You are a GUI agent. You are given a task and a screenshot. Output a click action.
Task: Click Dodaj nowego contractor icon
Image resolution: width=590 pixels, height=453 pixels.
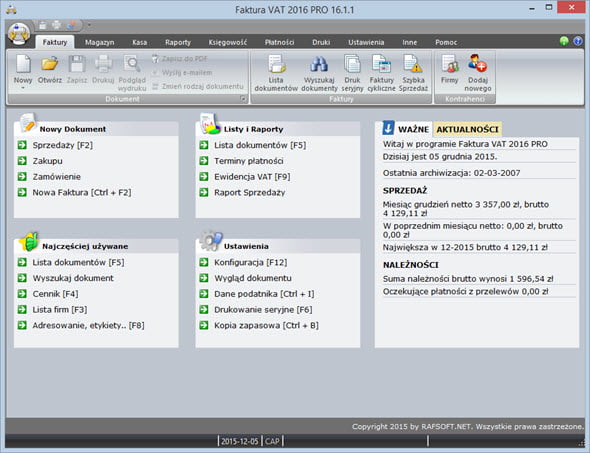pos(477,64)
